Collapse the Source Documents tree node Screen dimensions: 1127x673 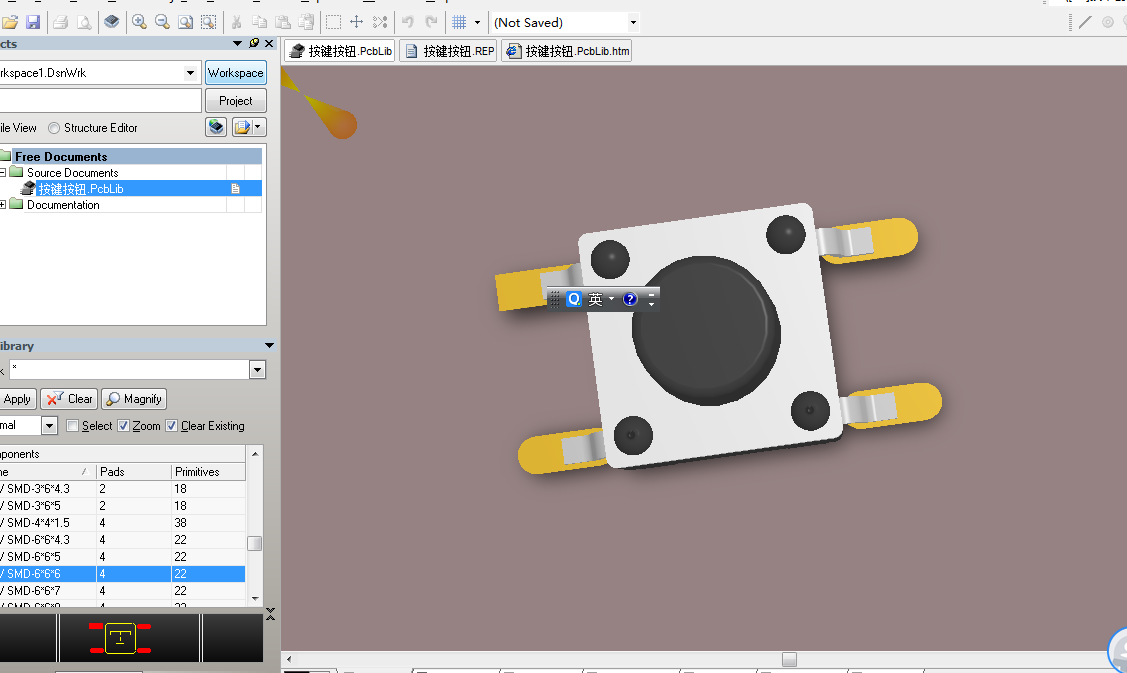[3, 173]
